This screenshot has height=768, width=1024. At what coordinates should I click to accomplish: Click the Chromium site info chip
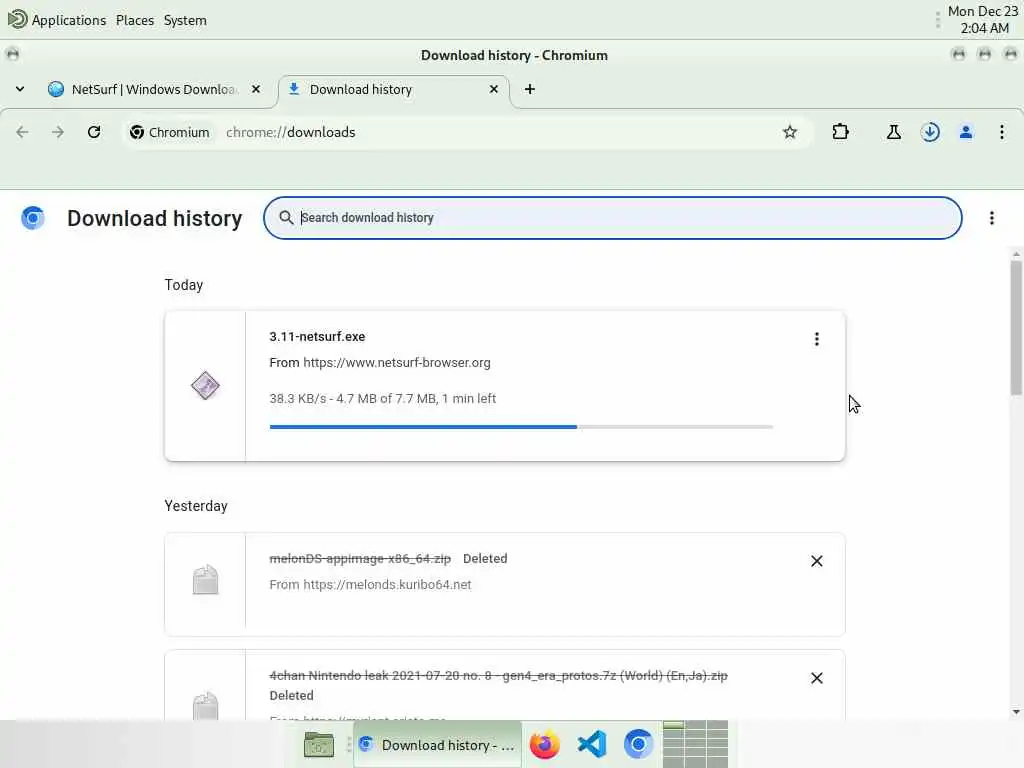pos(170,133)
